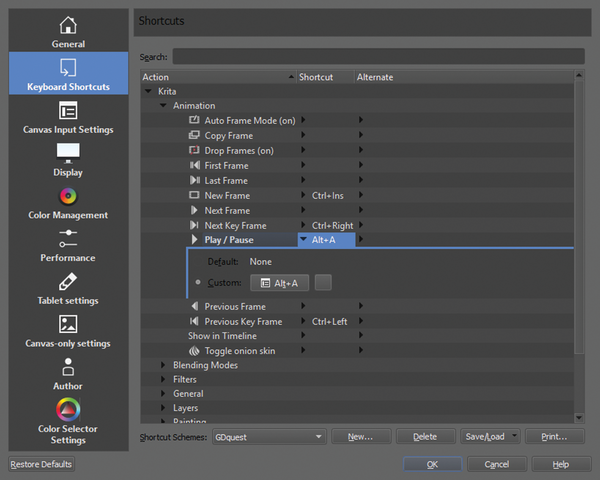The width and height of the screenshot is (600, 480).
Task: Confirm with the OK button
Action: pyautogui.click(x=432, y=464)
